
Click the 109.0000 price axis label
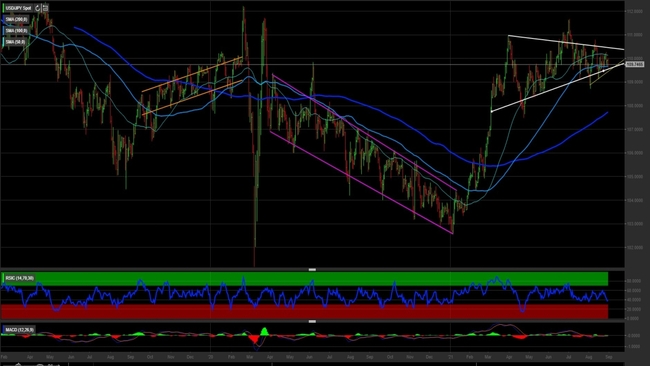(635, 82)
